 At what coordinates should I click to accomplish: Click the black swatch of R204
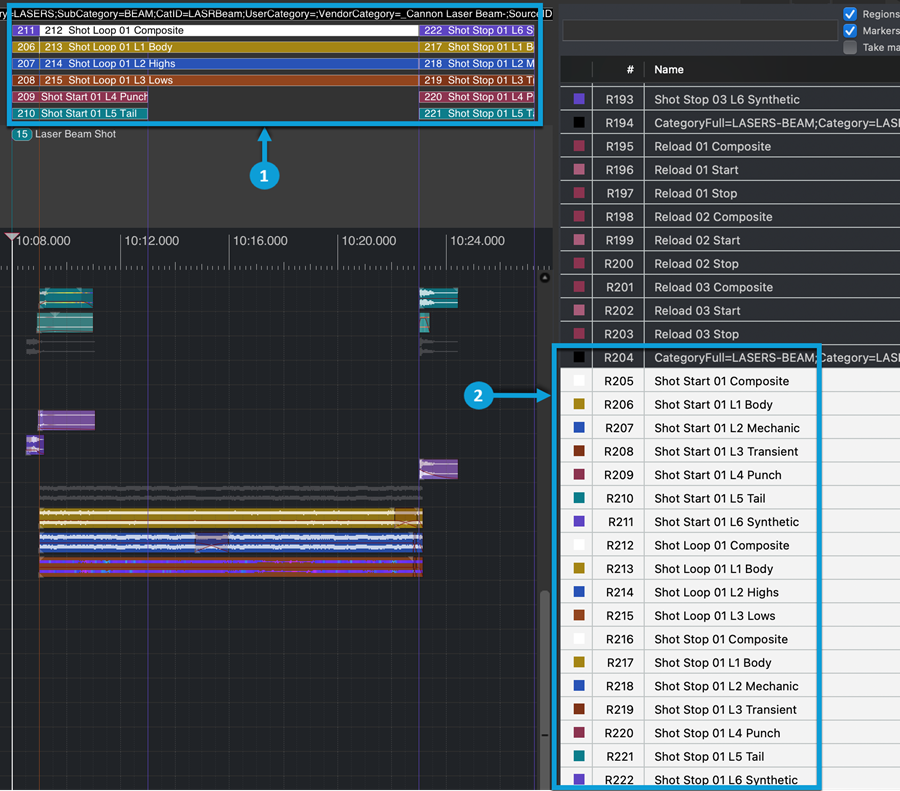(x=579, y=357)
